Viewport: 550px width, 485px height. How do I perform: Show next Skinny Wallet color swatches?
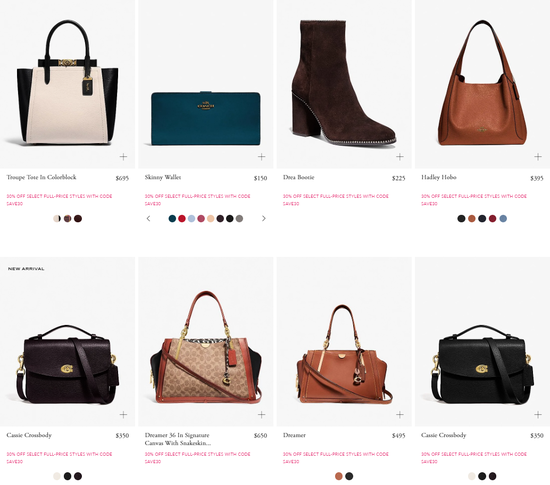(x=264, y=218)
